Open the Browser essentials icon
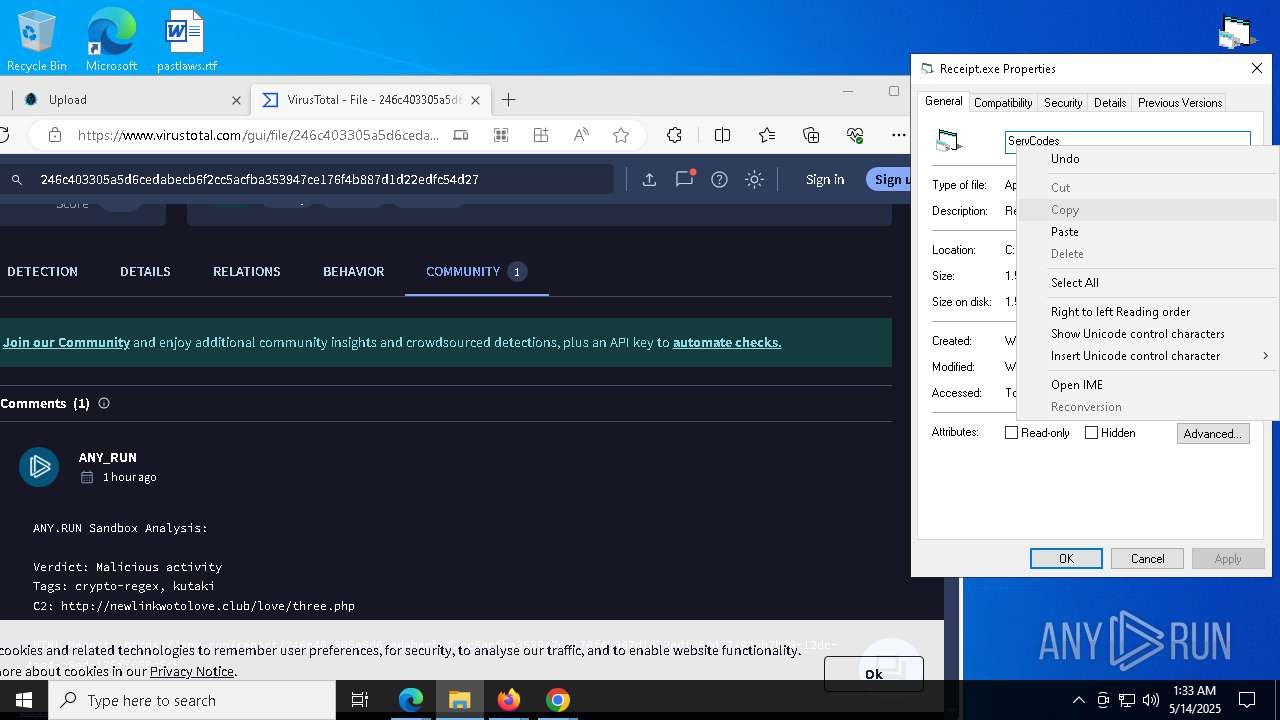Screen dimensions: 1280x720 [x=855, y=135]
